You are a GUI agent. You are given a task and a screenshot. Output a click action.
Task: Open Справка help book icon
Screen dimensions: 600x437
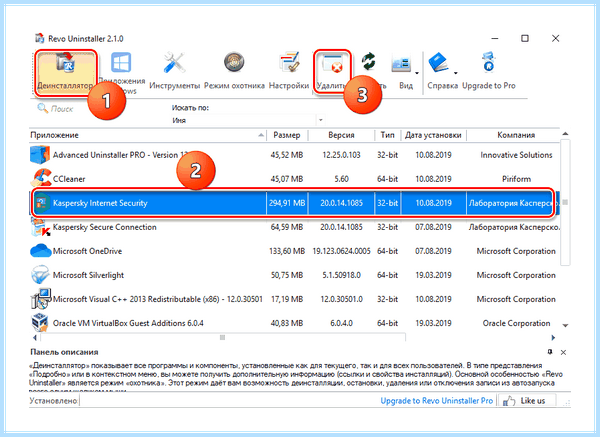(439, 63)
